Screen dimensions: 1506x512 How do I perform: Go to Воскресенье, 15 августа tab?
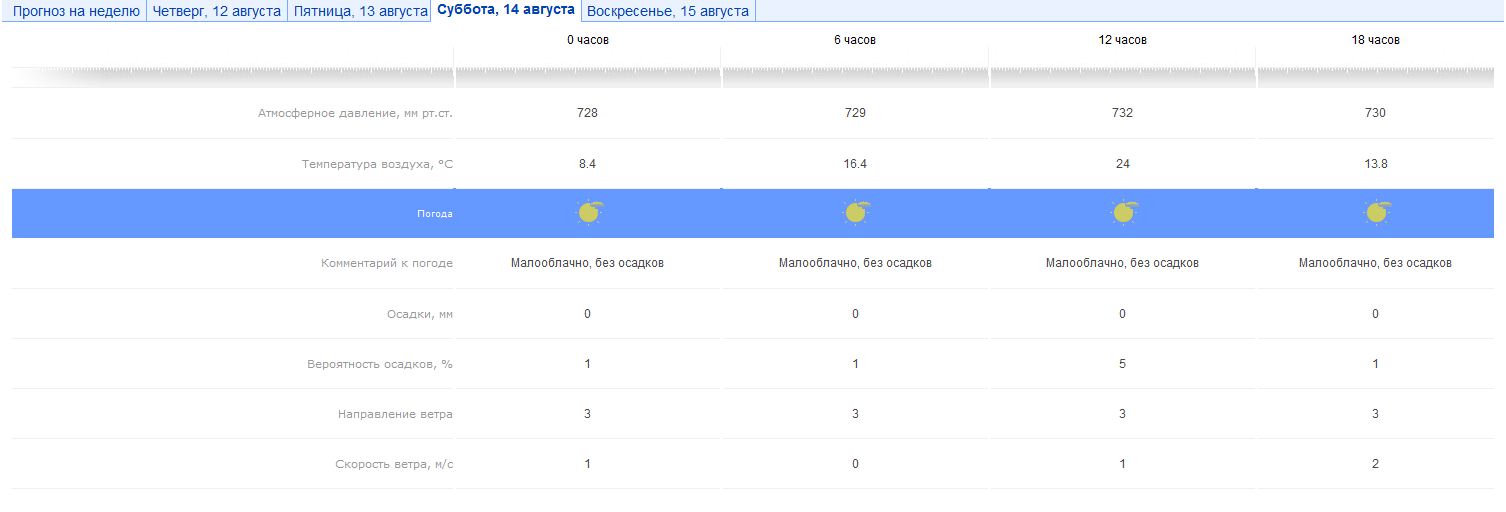(x=667, y=11)
